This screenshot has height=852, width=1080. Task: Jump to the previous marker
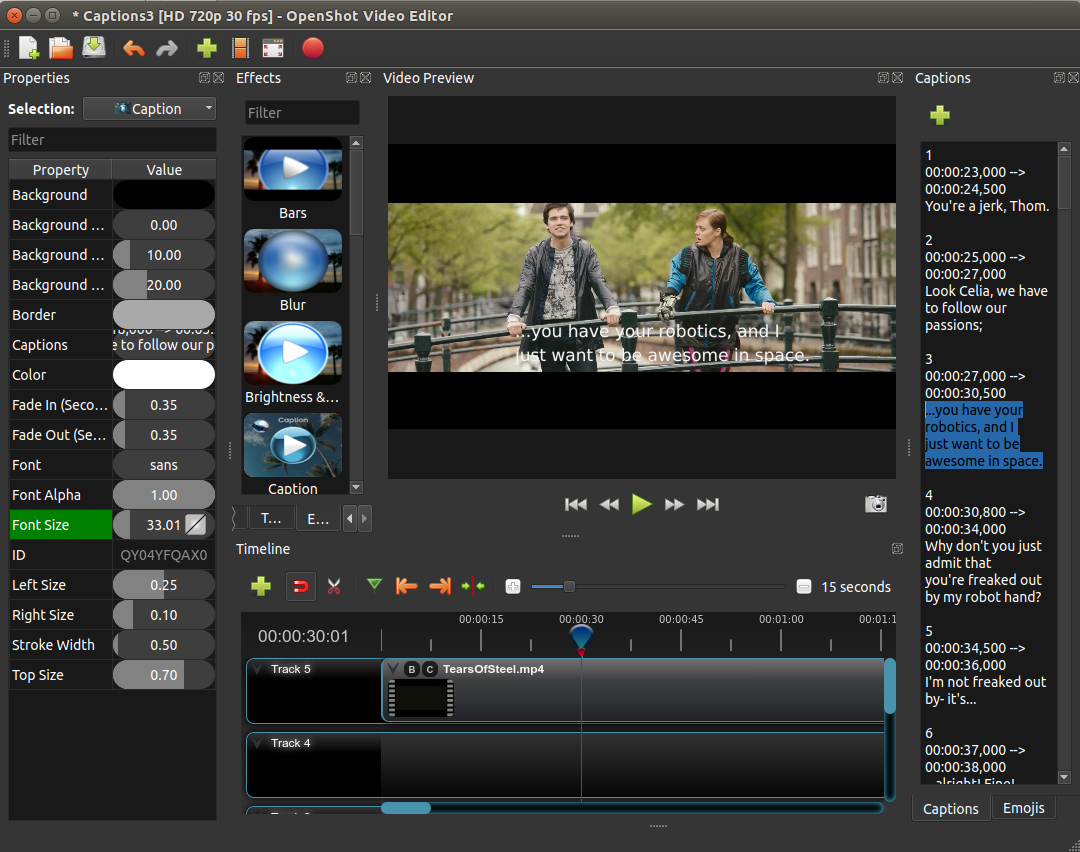click(x=406, y=586)
